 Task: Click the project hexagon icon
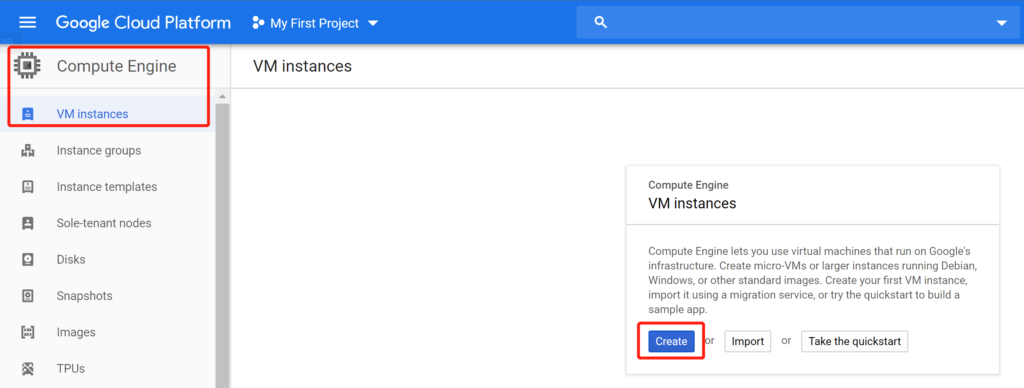click(x=258, y=24)
